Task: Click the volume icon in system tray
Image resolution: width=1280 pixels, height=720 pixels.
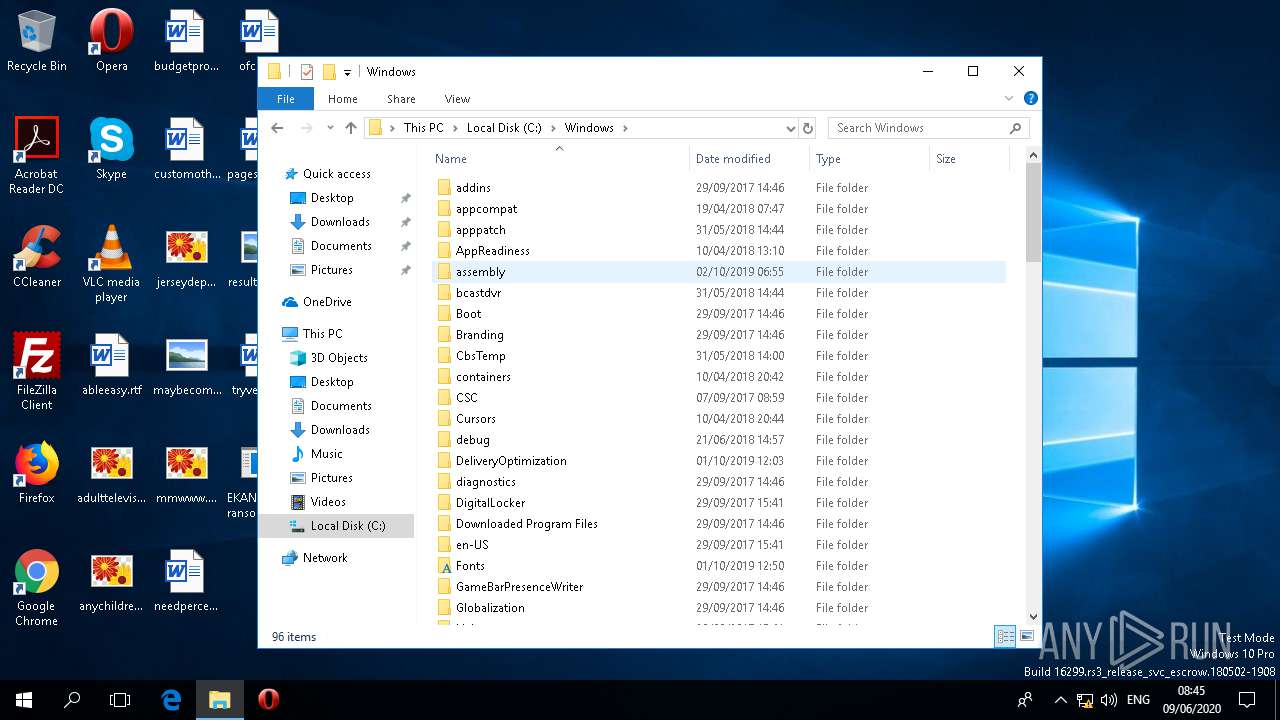Action: [x=1108, y=700]
